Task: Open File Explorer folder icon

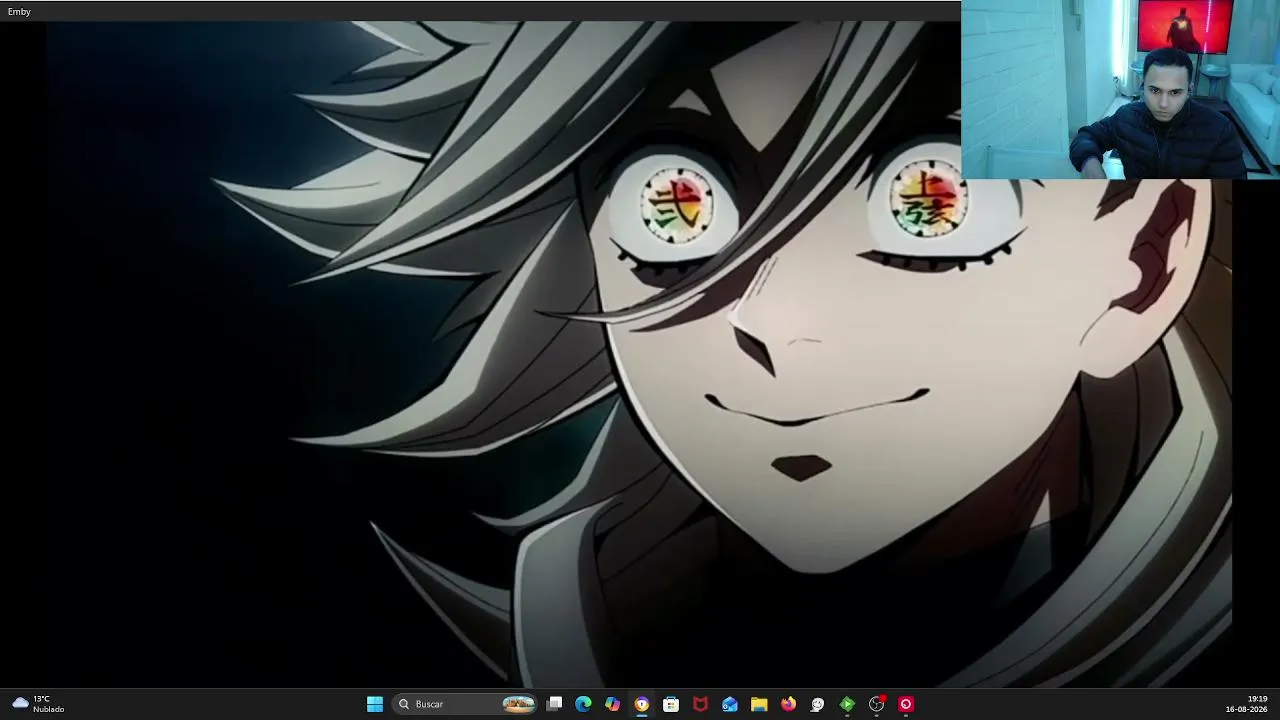Action: pyautogui.click(x=759, y=704)
